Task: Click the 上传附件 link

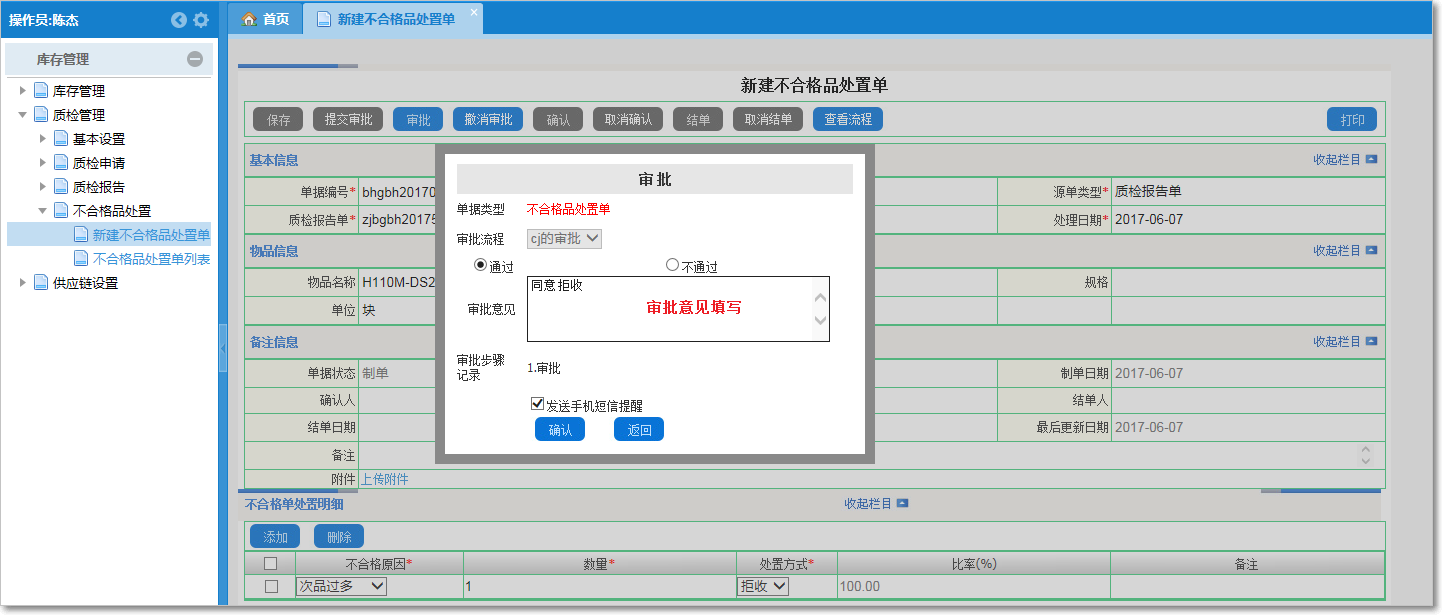Action: pyautogui.click(x=384, y=479)
